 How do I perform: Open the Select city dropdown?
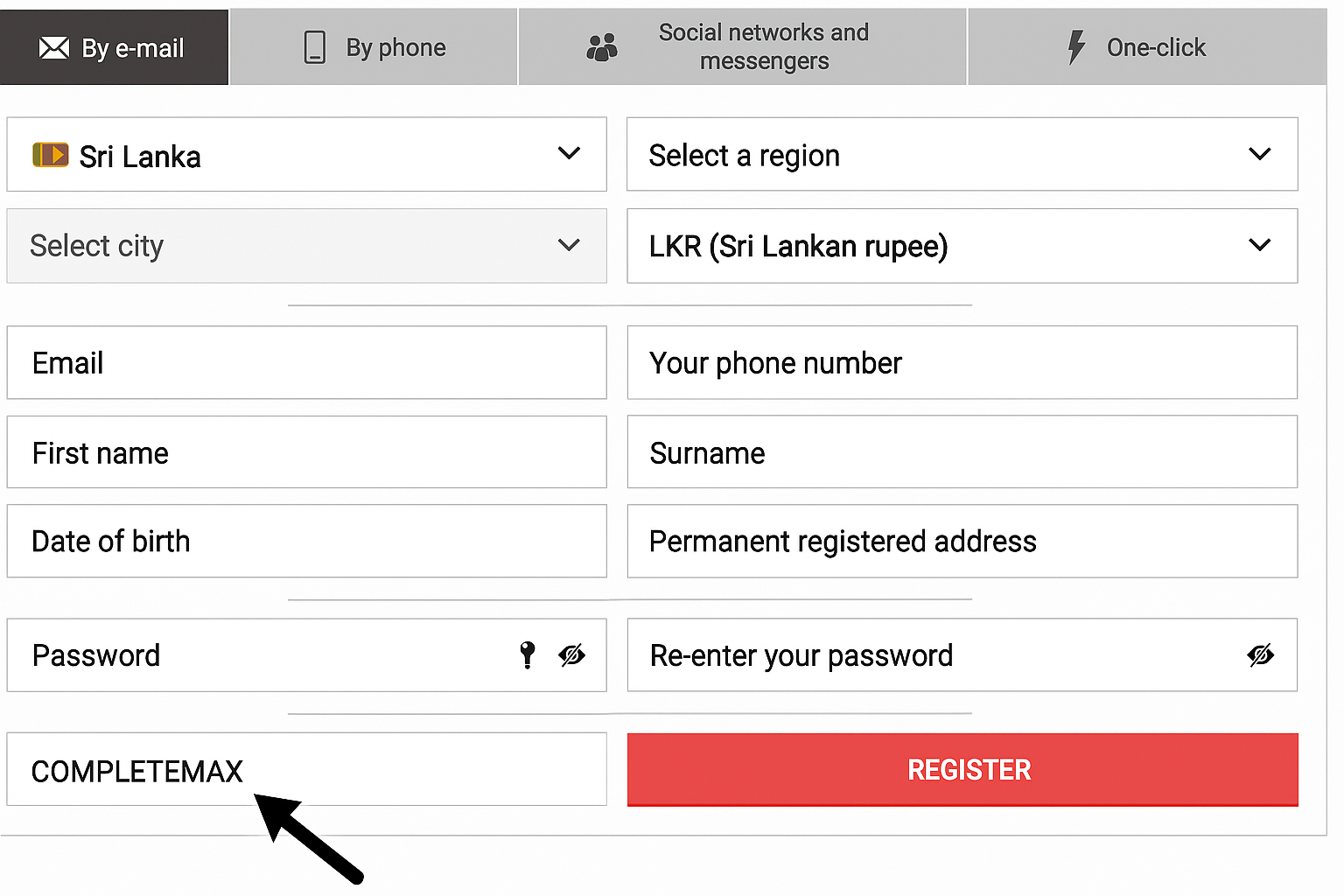(569, 245)
